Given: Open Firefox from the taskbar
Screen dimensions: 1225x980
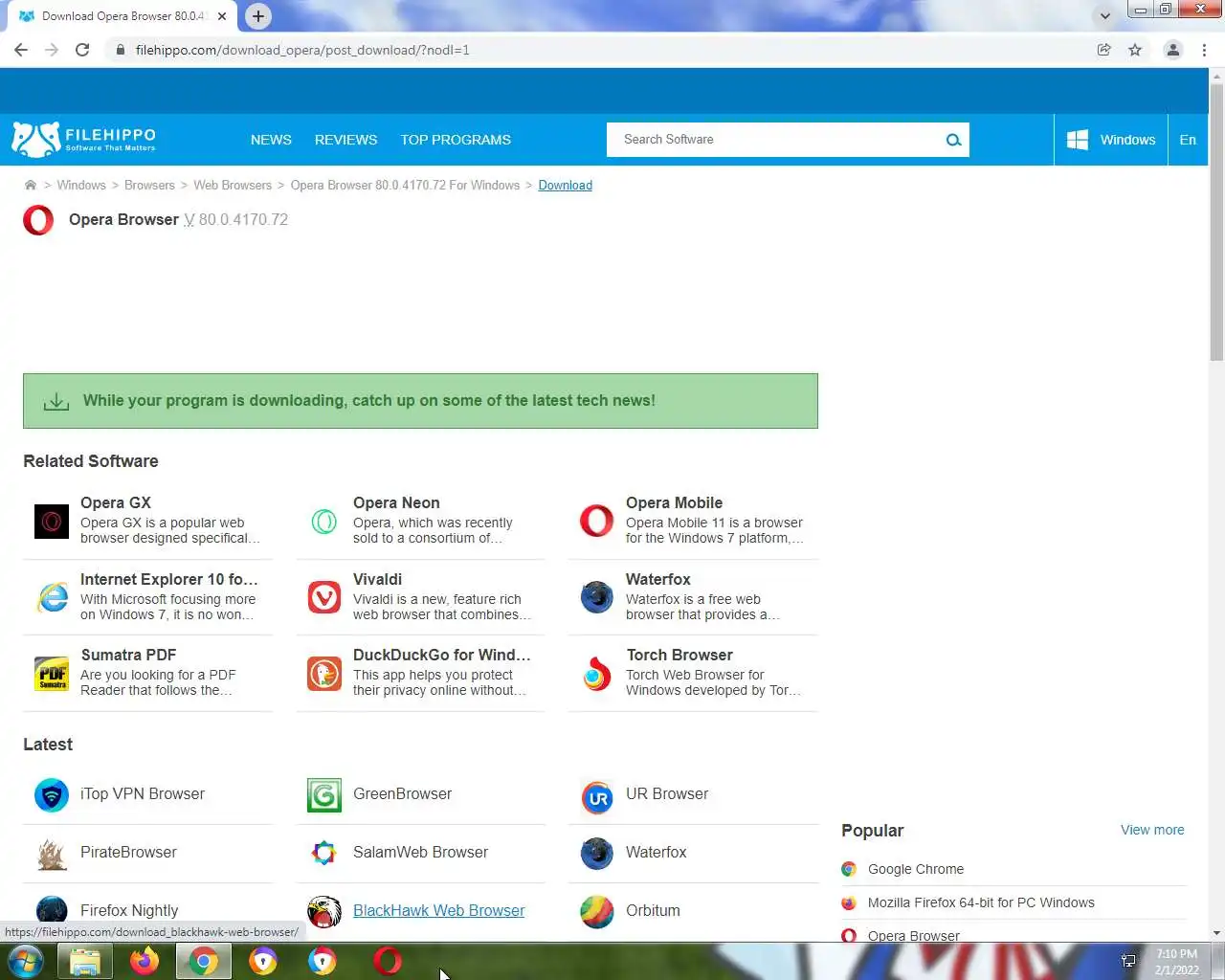Looking at the screenshot, I should (x=145, y=961).
